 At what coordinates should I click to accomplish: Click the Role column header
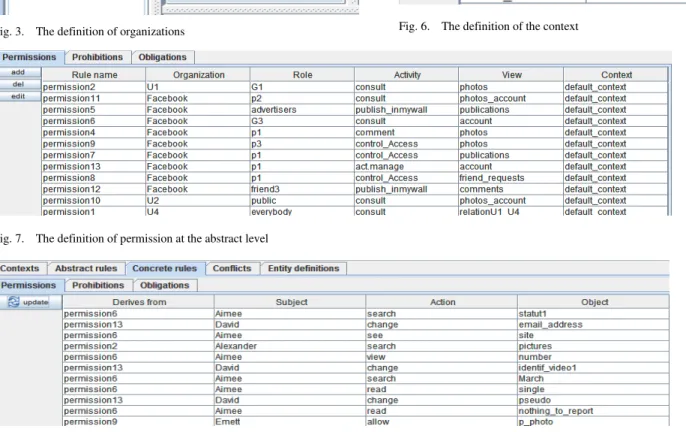coord(302,75)
